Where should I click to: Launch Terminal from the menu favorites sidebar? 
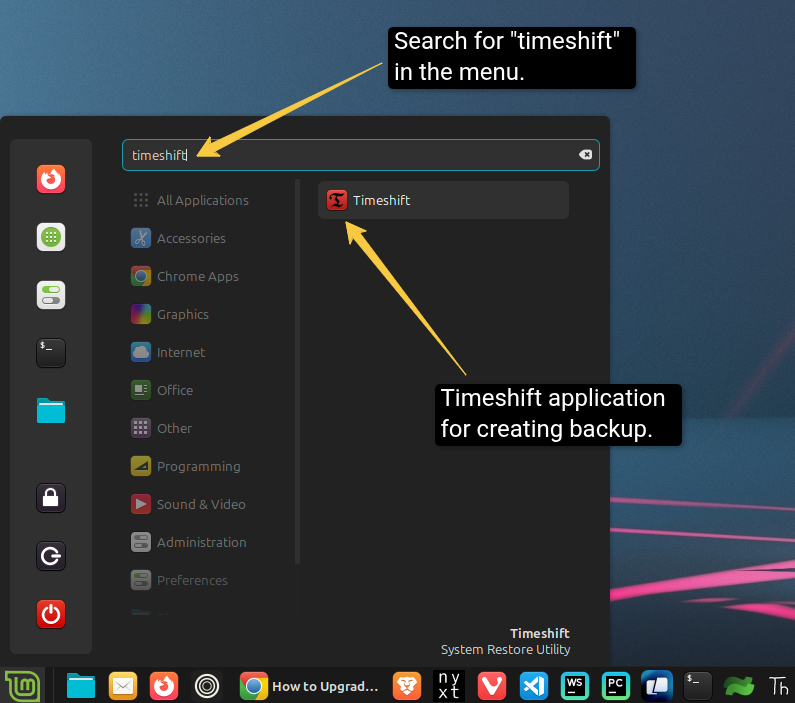pos(51,353)
